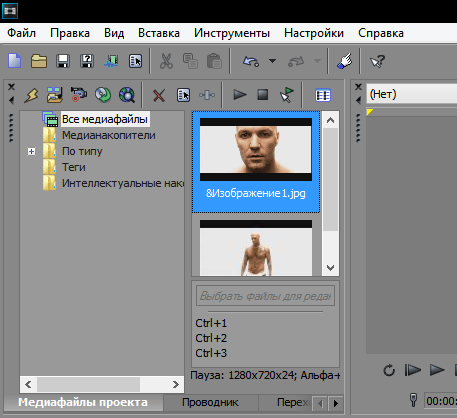Click the Extract Audio from CD icon
Viewport: 457px width, 418px height.
(x=103, y=95)
